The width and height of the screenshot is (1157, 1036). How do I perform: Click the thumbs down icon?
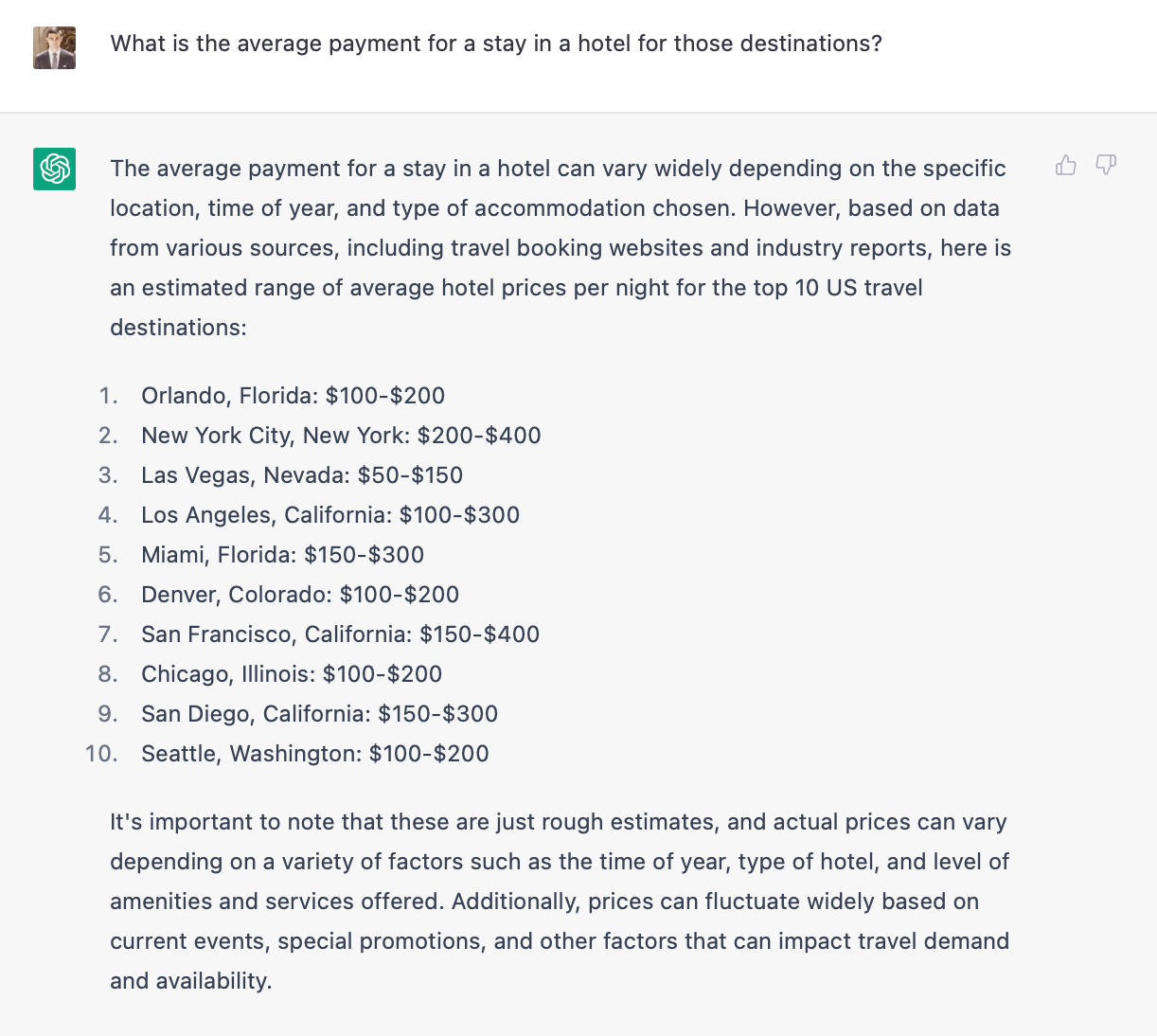1106,166
